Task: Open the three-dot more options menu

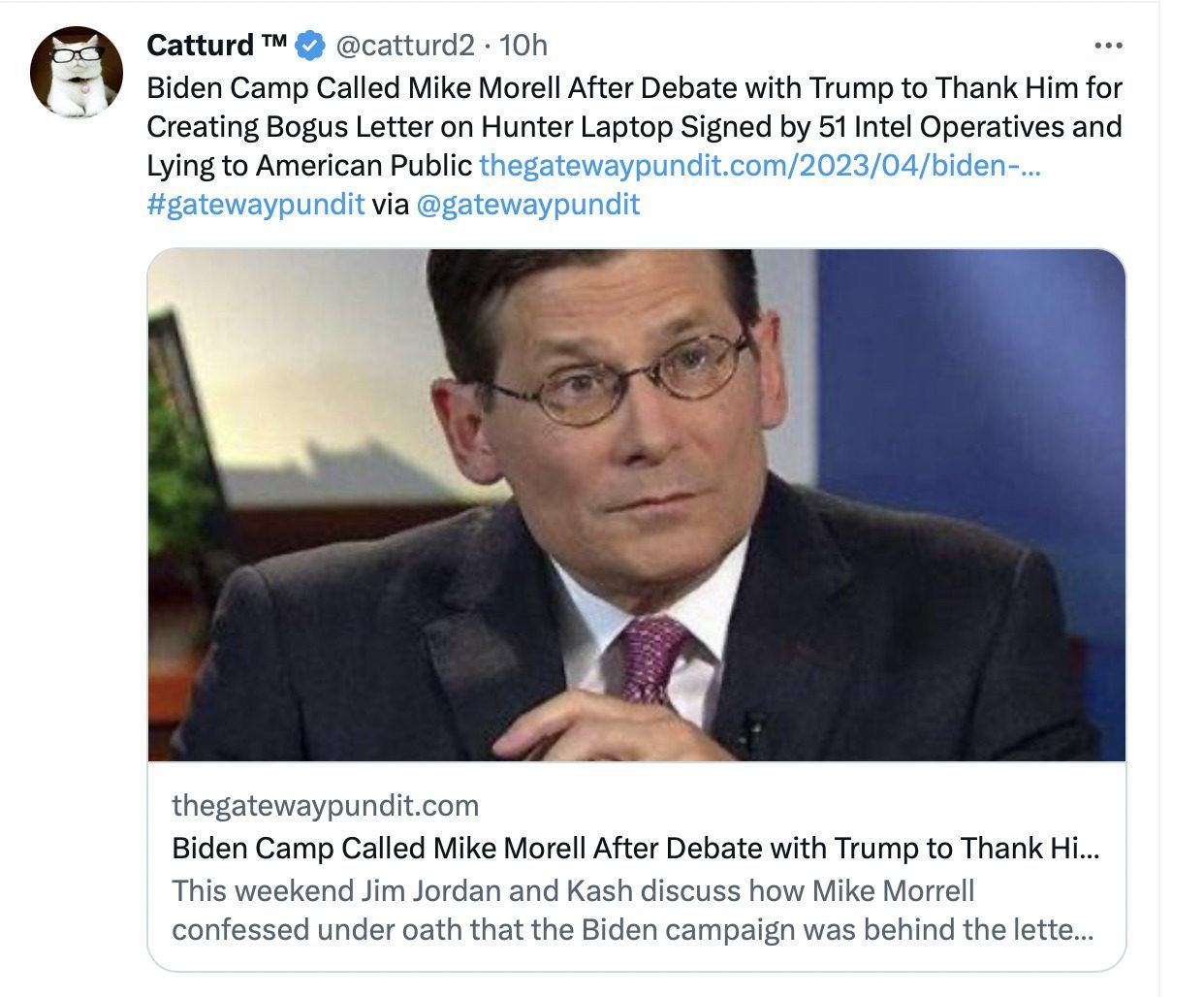Action: click(1107, 46)
